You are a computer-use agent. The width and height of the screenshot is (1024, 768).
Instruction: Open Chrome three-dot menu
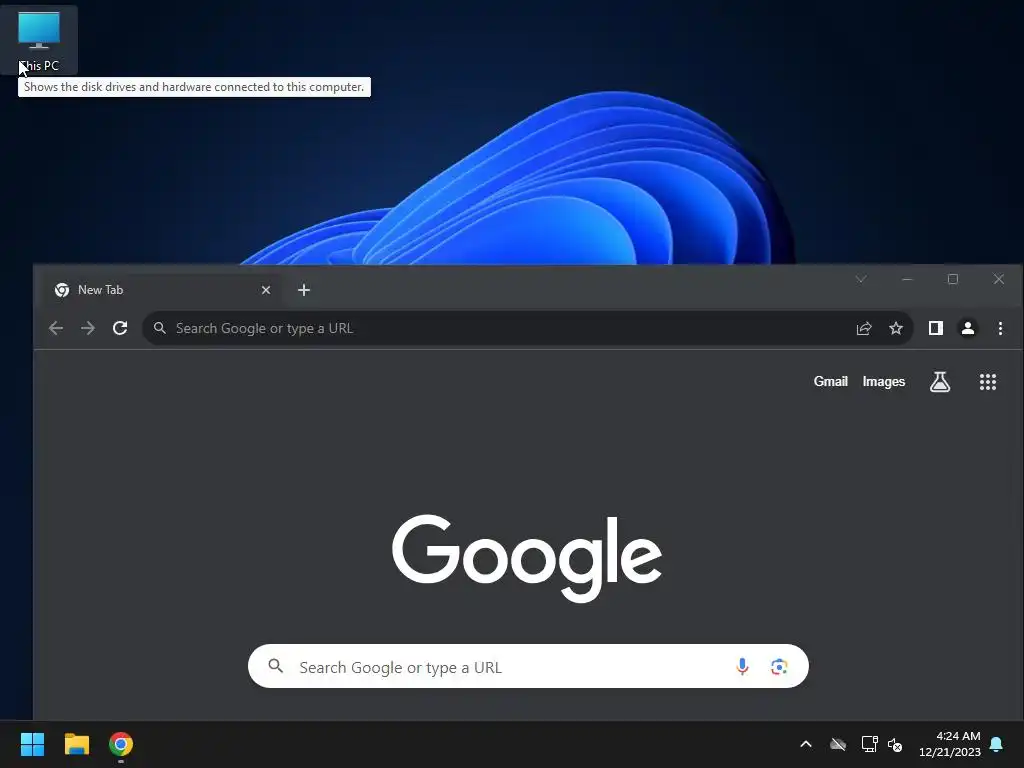(x=1000, y=328)
